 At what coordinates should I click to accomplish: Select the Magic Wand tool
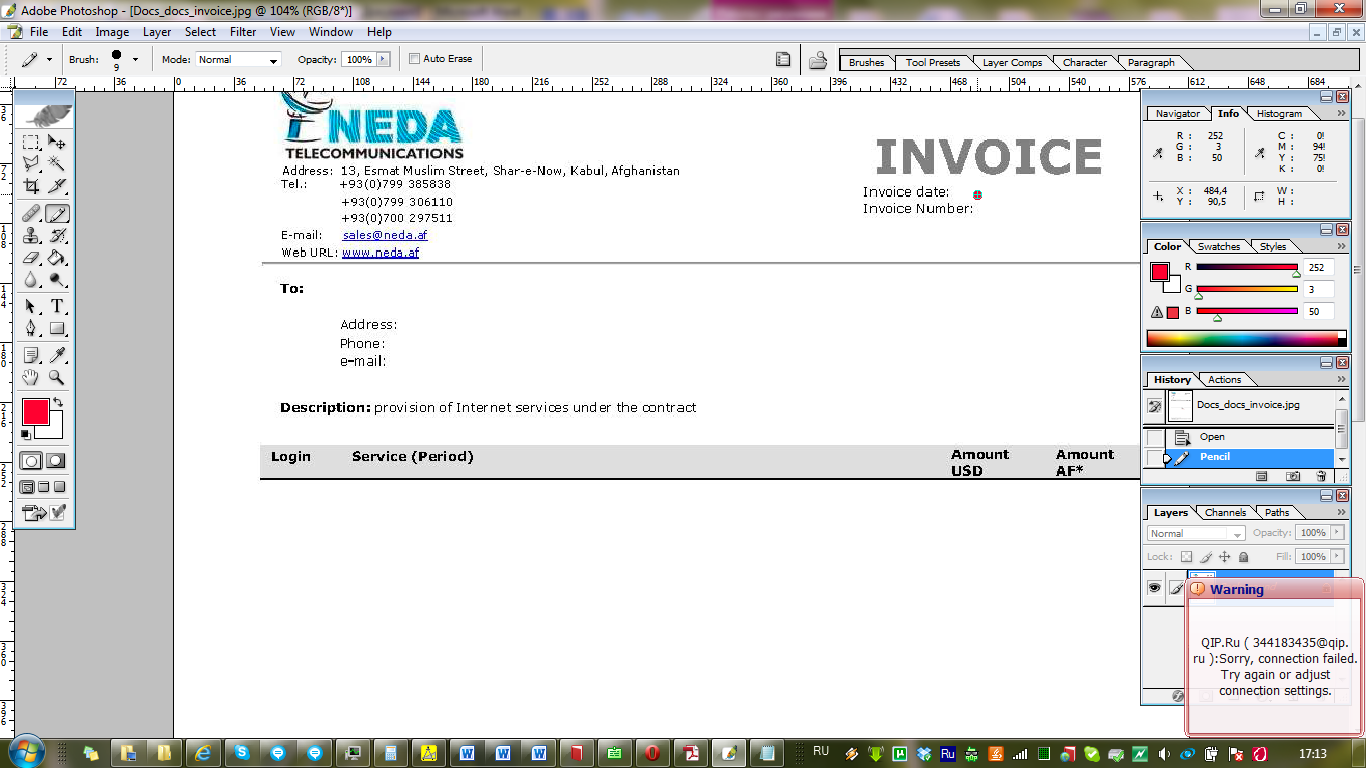57,163
